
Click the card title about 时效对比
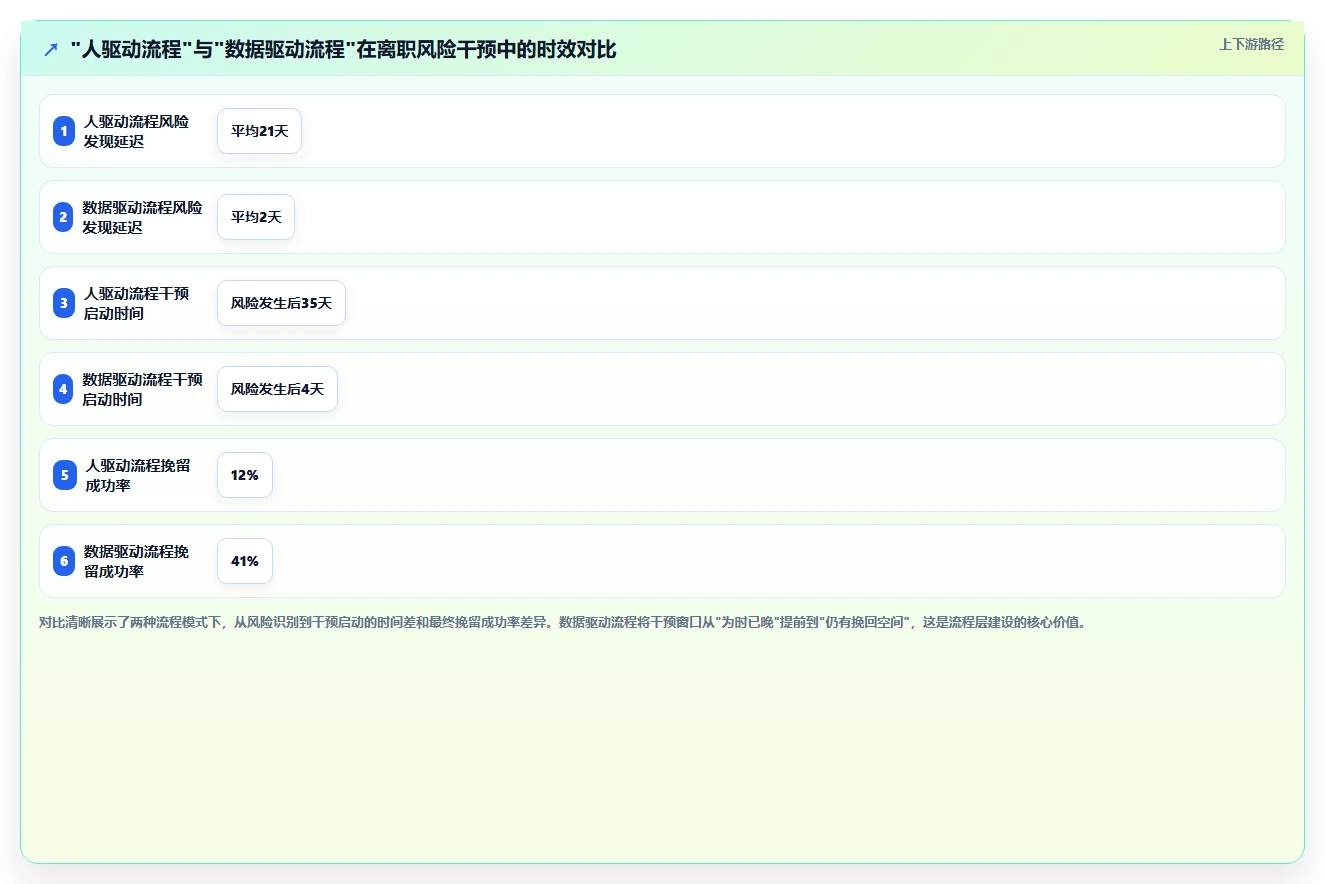pyautogui.click(x=344, y=49)
